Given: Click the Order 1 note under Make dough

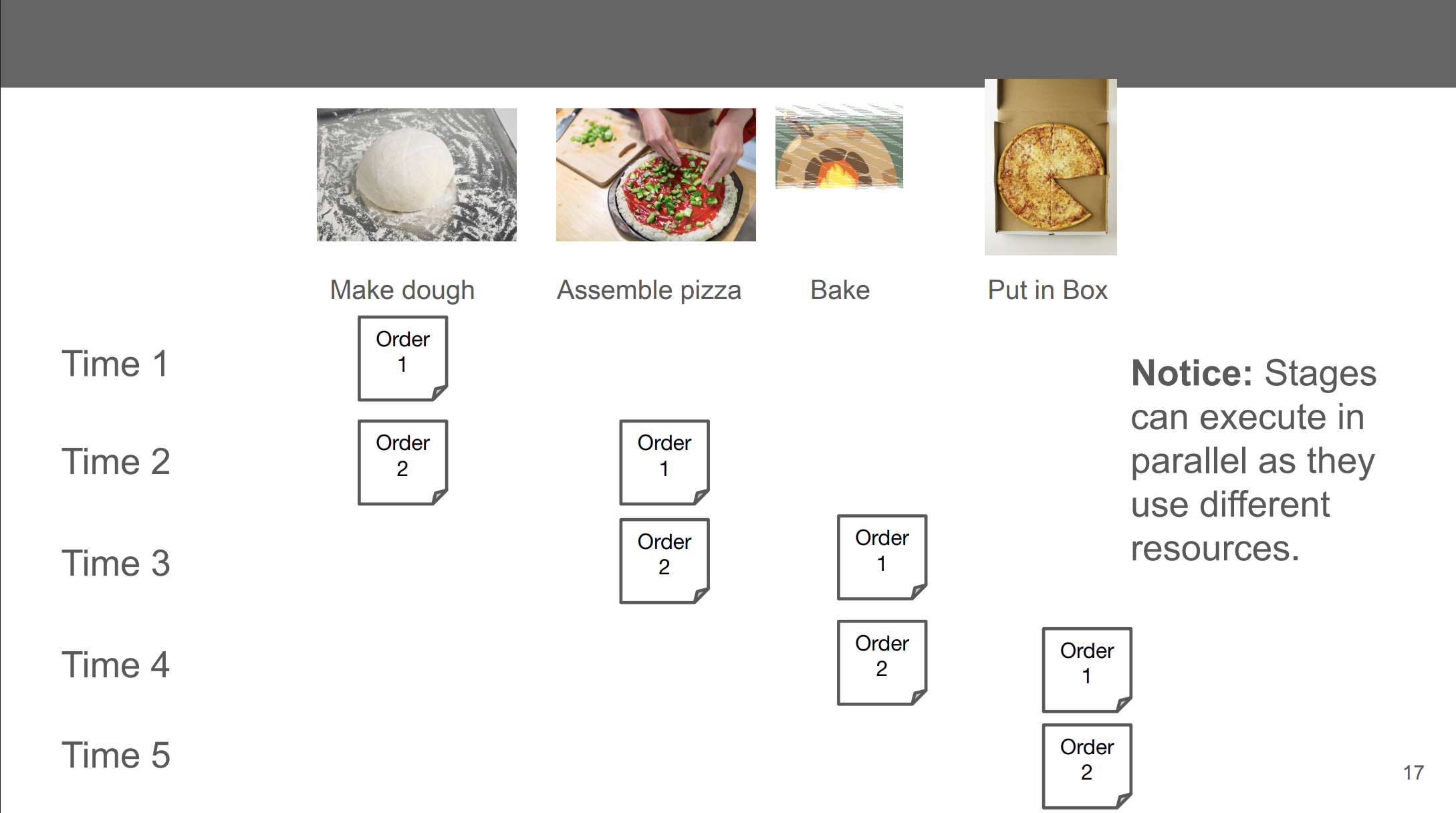Looking at the screenshot, I should pyautogui.click(x=402, y=358).
